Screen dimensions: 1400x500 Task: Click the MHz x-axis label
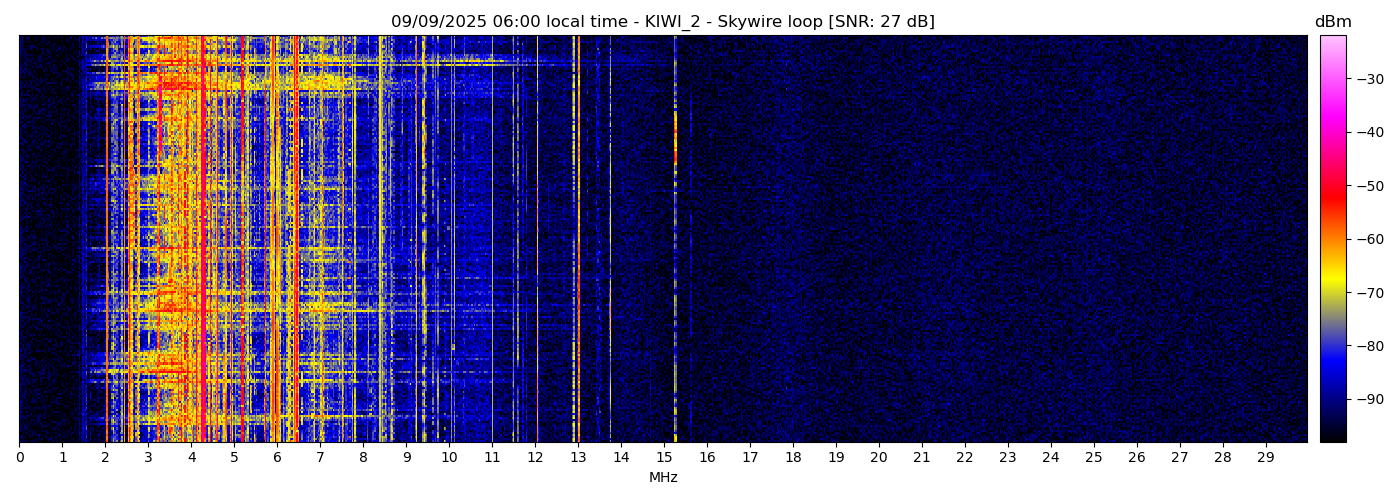663,478
